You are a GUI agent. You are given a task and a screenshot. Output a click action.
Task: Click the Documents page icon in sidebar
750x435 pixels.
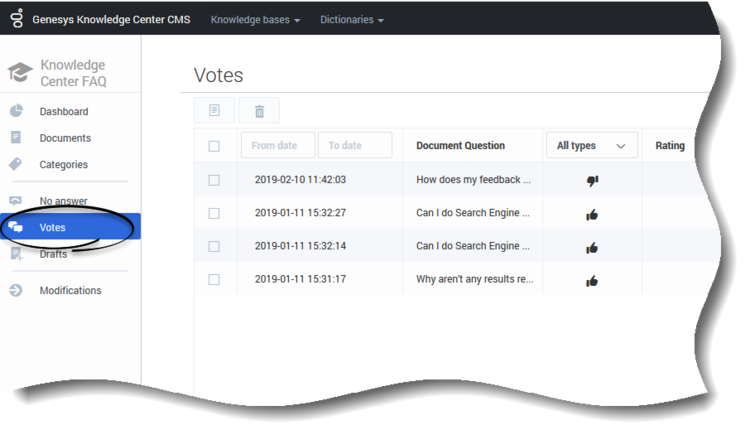(16, 137)
